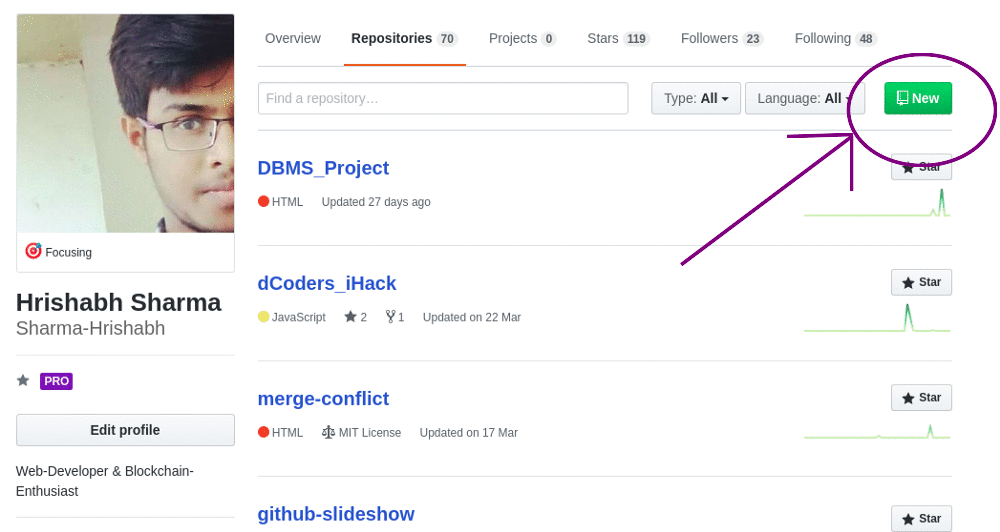This screenshot has width=1000, height=532.
Task: Open MIT License for merge-conflict
Action: pyautogui.click(x=361, y=432)
